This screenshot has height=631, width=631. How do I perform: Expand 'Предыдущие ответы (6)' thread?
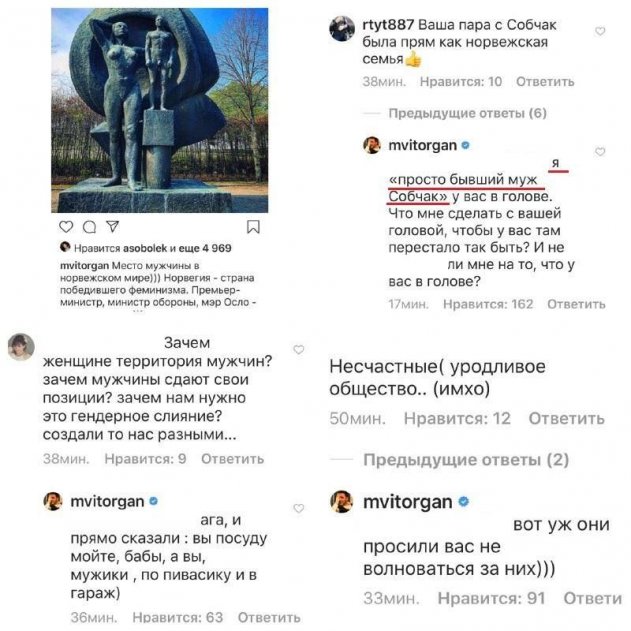[x=467, y=113]
